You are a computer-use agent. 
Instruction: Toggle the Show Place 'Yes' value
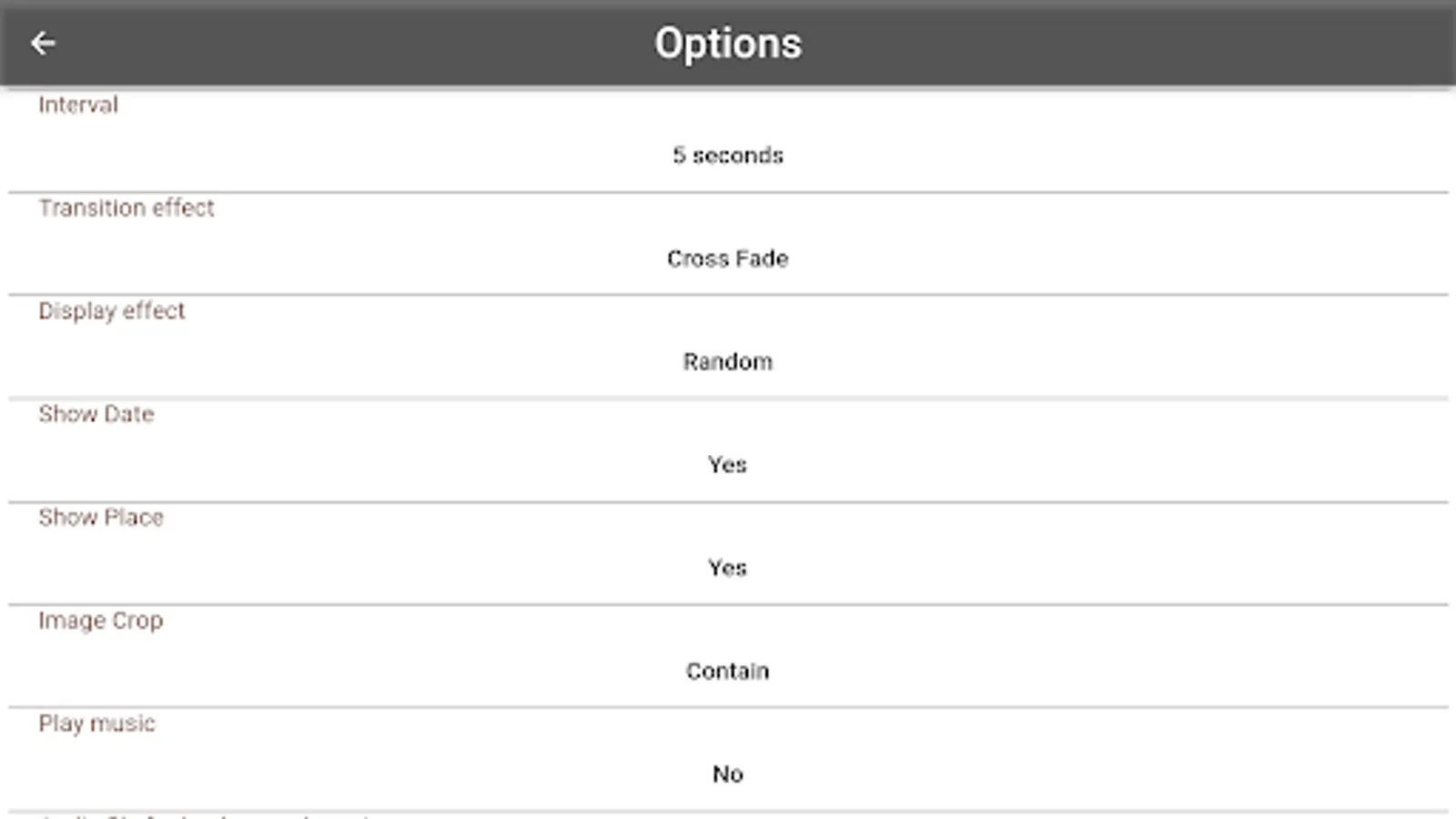pos(728,569)
